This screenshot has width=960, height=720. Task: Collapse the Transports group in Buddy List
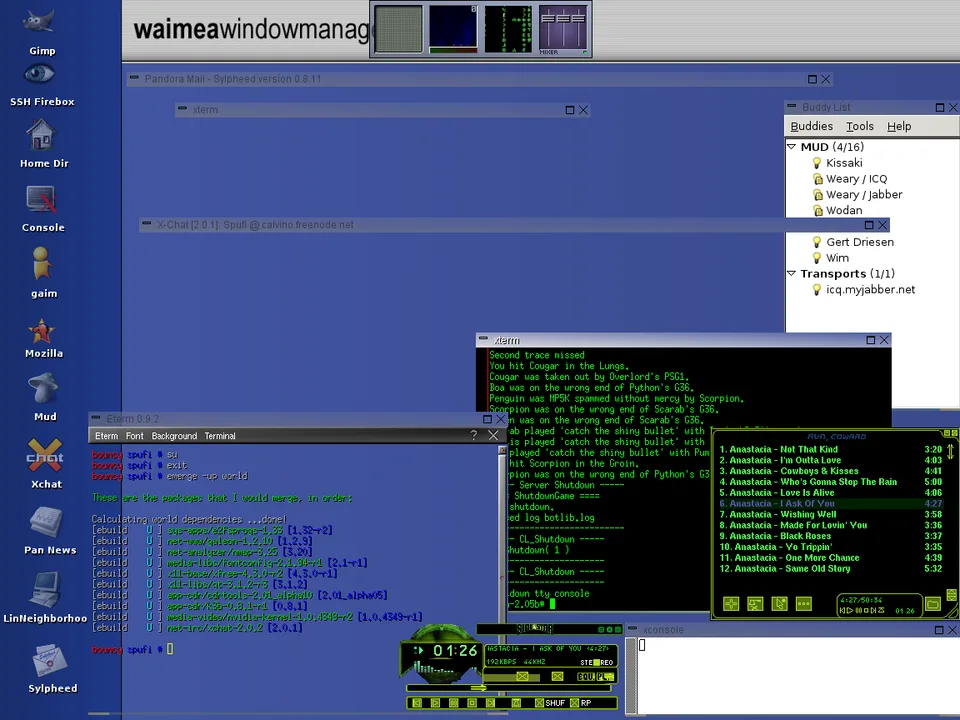(x=791, y=274)
